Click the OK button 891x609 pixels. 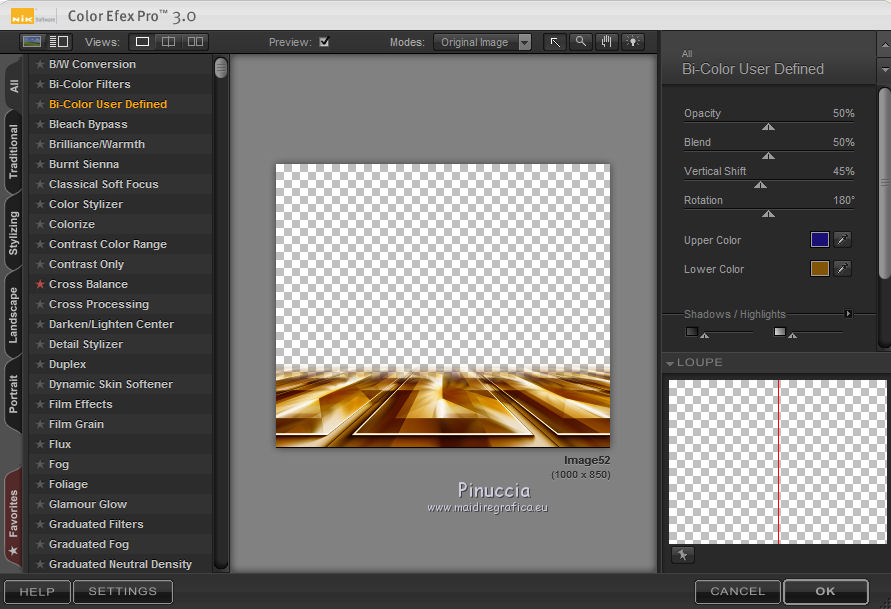click(x=825, y=591)
